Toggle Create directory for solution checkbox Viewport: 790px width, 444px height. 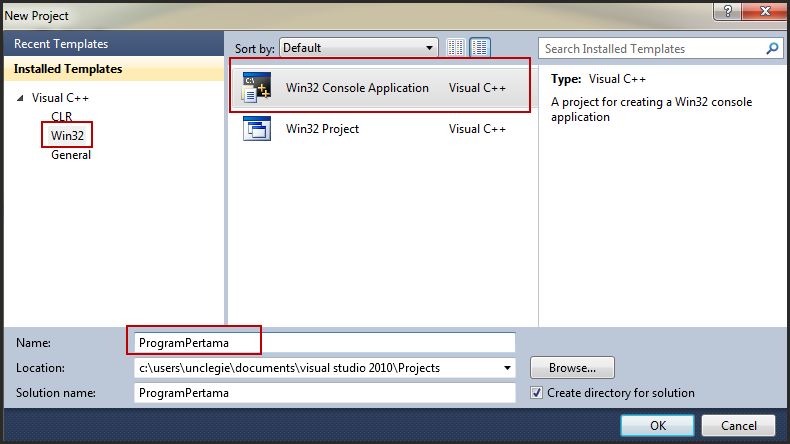pyautogui.click(x=537, y=393)
